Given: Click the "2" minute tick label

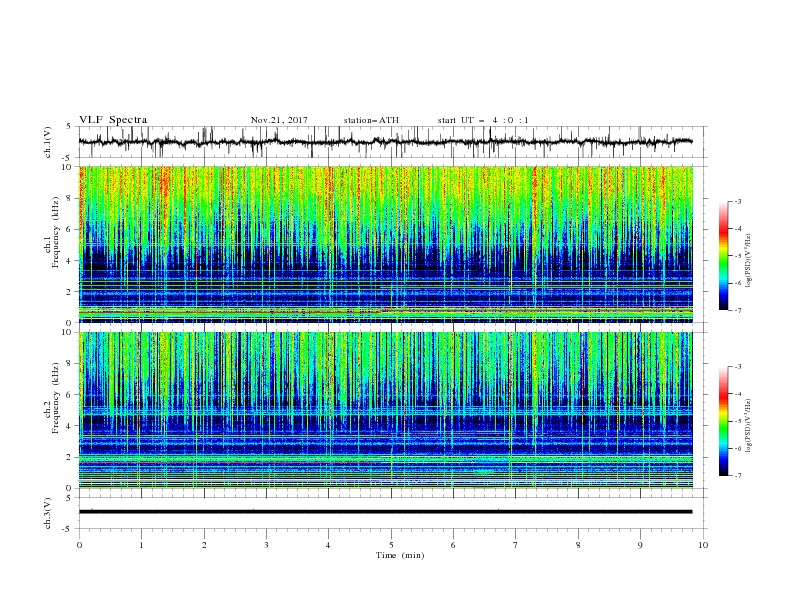Looking at the screenshot, I should click(204, 545).
